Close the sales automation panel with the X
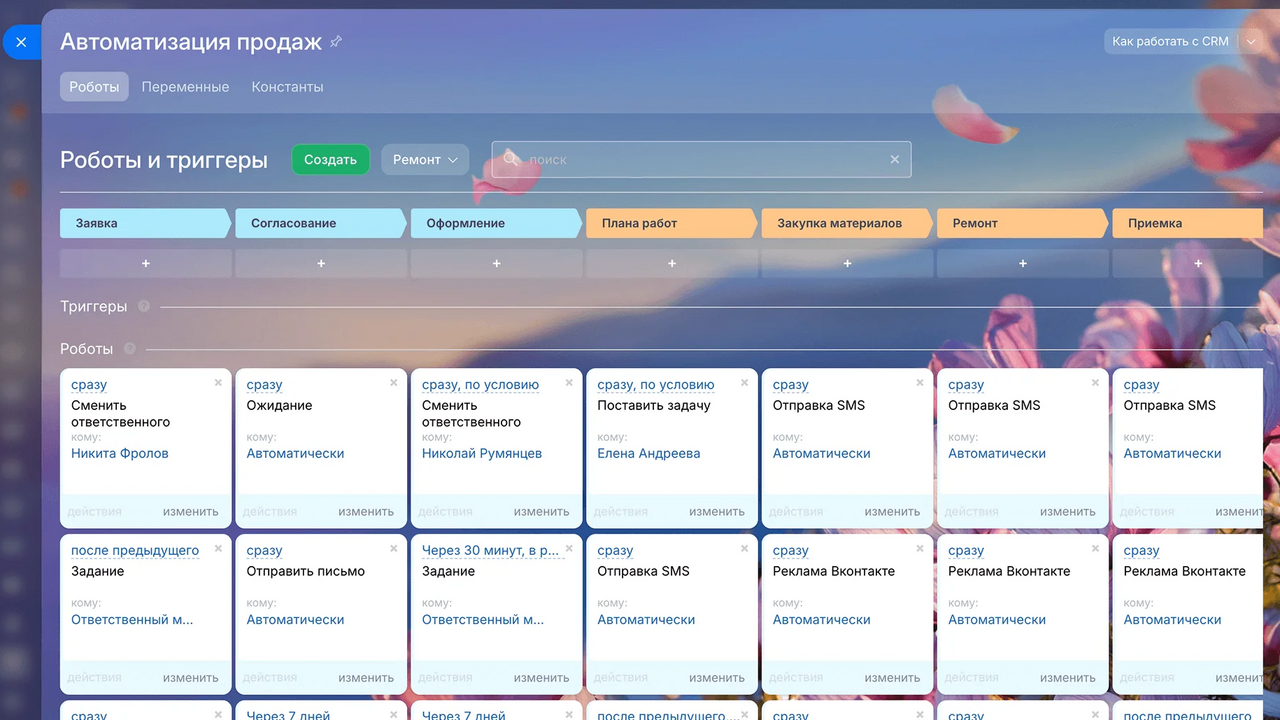 coord(21,42)
